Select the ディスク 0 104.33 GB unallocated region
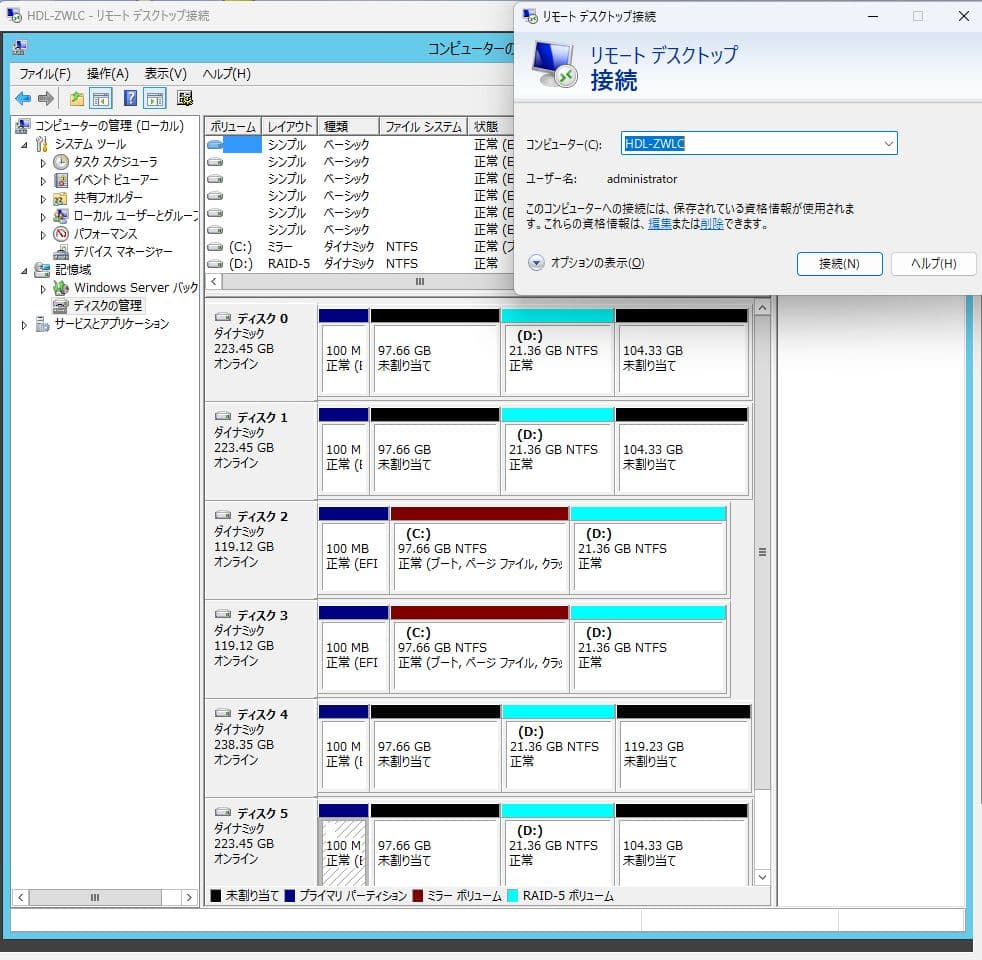The image size is (982, 960). point(681,351)
